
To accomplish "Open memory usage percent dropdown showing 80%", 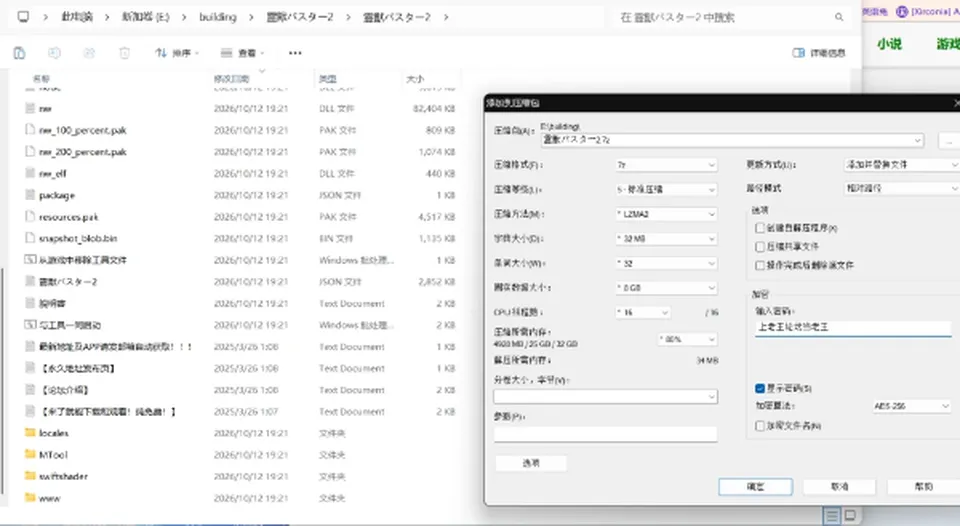I will coord(688,339).
